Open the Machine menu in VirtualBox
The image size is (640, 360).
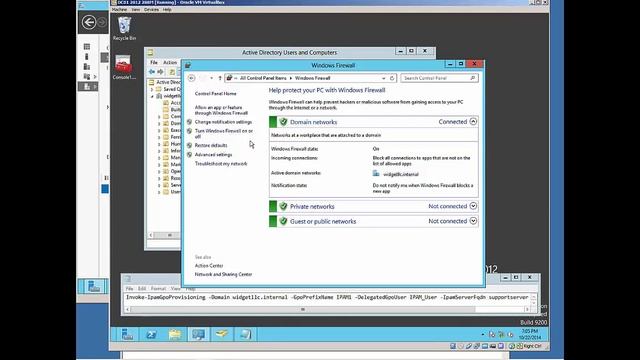tap(119, 9)
